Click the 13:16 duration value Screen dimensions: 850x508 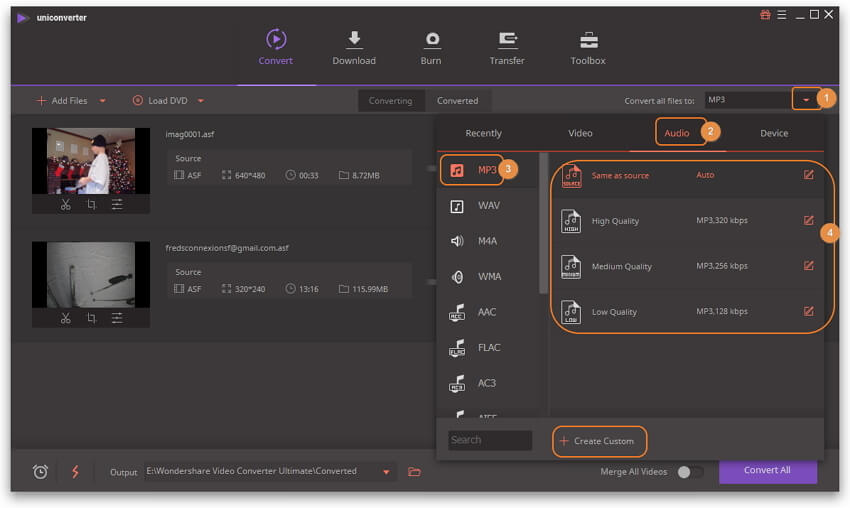309,289
